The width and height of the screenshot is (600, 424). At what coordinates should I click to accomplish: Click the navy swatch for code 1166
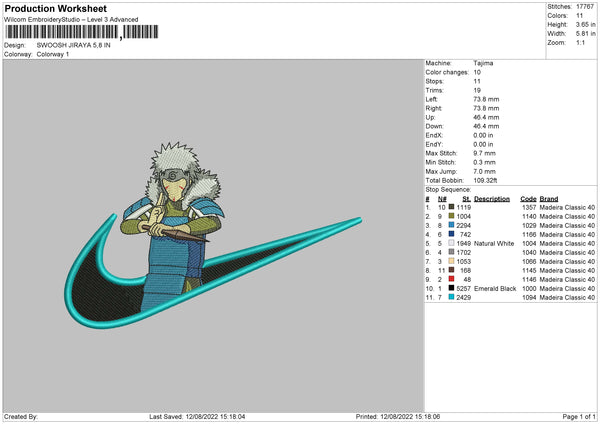451,234
